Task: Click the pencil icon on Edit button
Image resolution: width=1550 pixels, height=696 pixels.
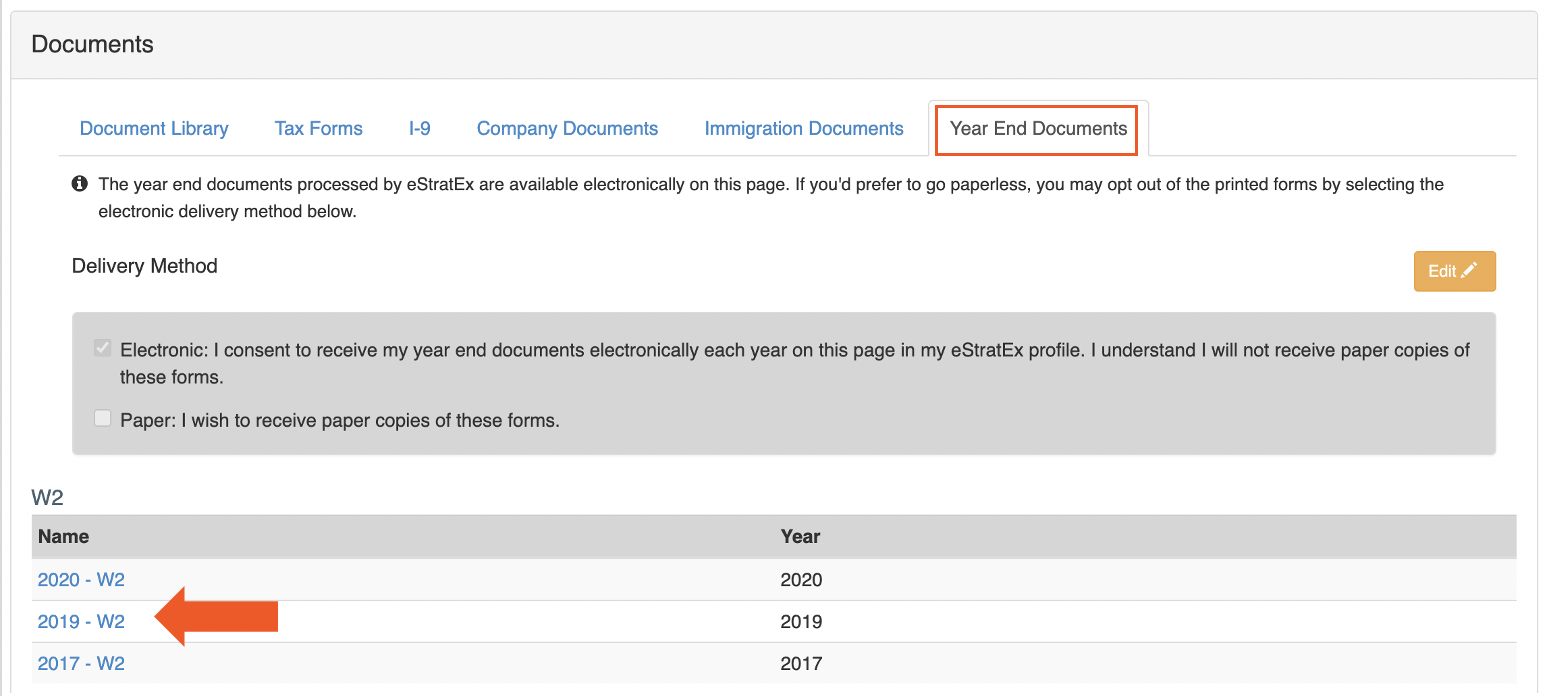Action: (x=1470, y=270)
